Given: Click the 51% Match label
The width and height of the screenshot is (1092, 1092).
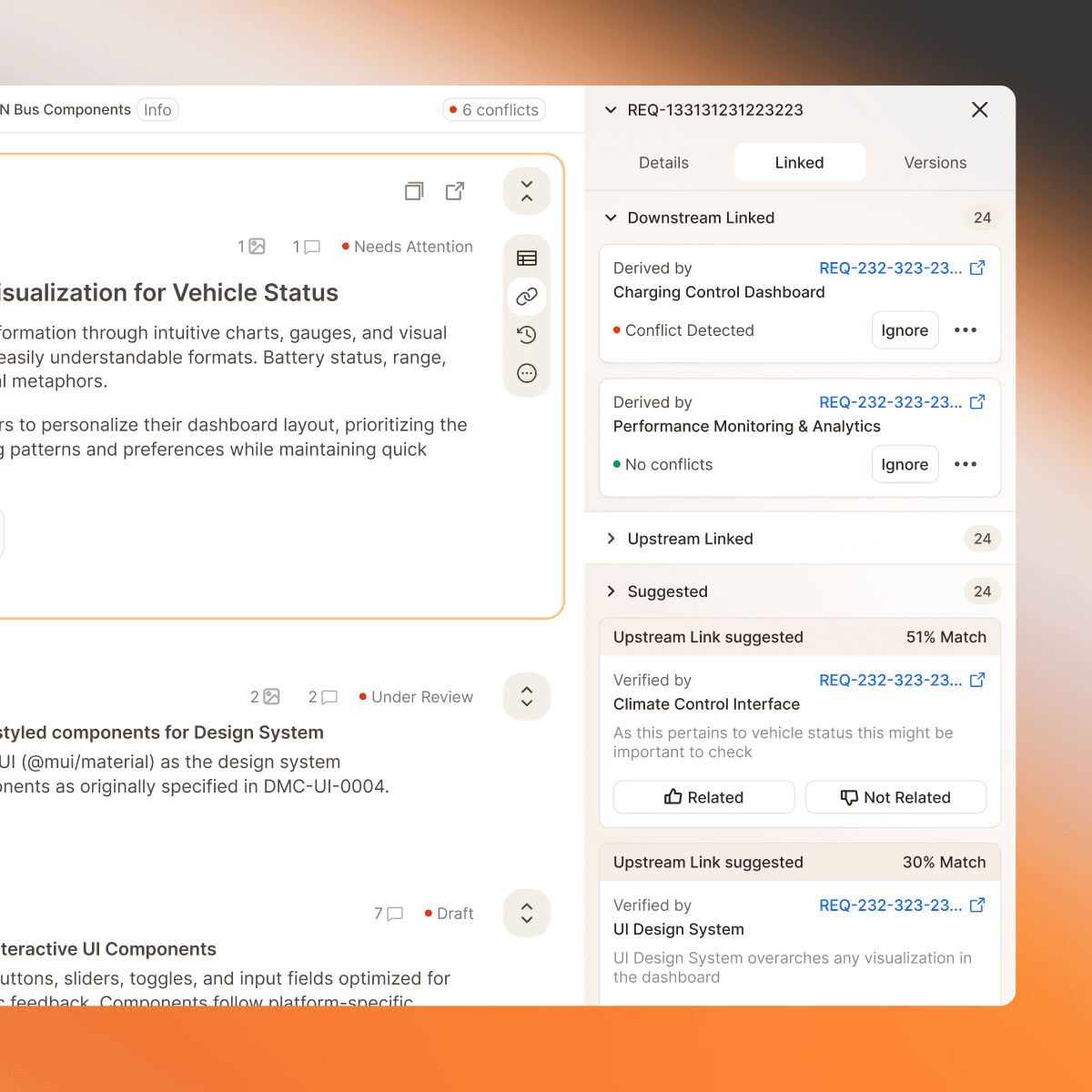Looking at the screenshot, I should 946,637.
